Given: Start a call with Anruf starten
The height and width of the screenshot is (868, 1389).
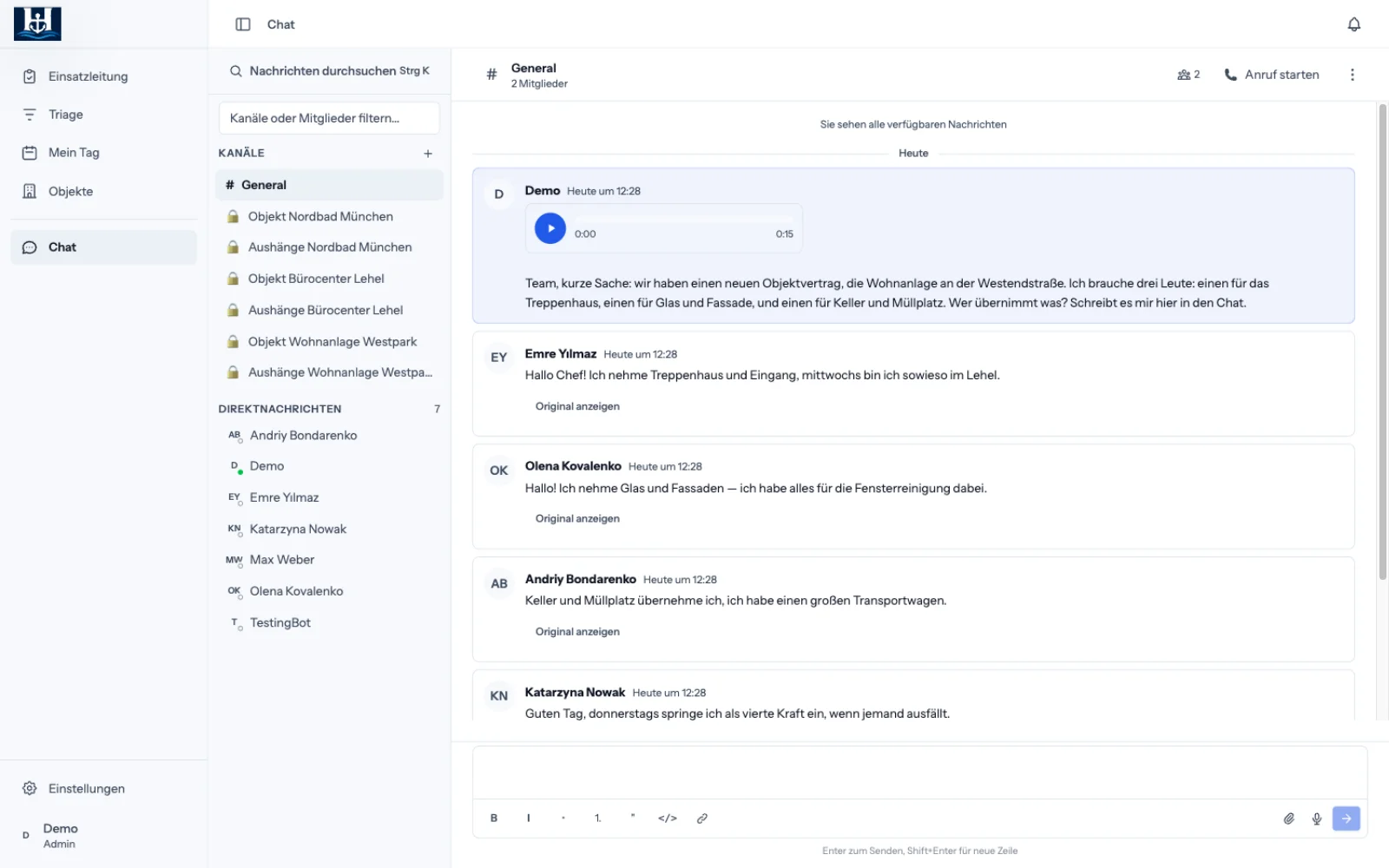Looking at the screenshot, I should (x=1271, y=75).
